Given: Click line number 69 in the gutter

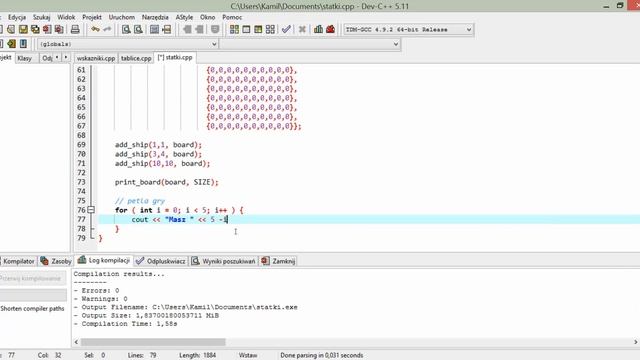Looking at the screenshot, I should coord(81,144).
